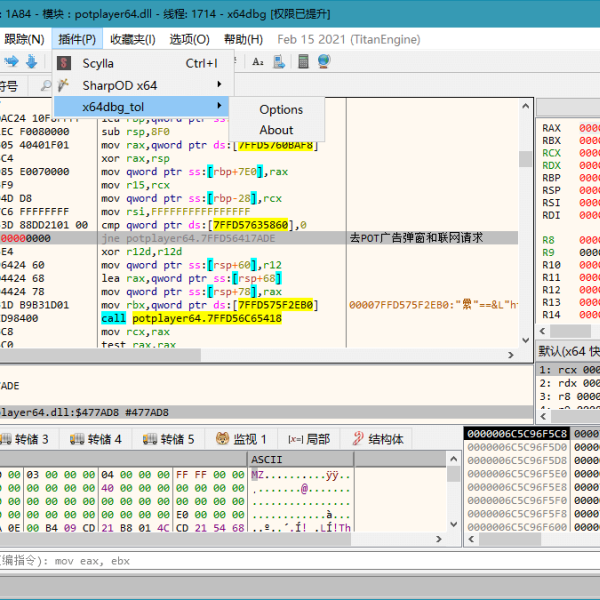Viewport: 600px width, 600px height.
Task: Click the dump panel scroll up arrow
Action: [x=453, y=458]
